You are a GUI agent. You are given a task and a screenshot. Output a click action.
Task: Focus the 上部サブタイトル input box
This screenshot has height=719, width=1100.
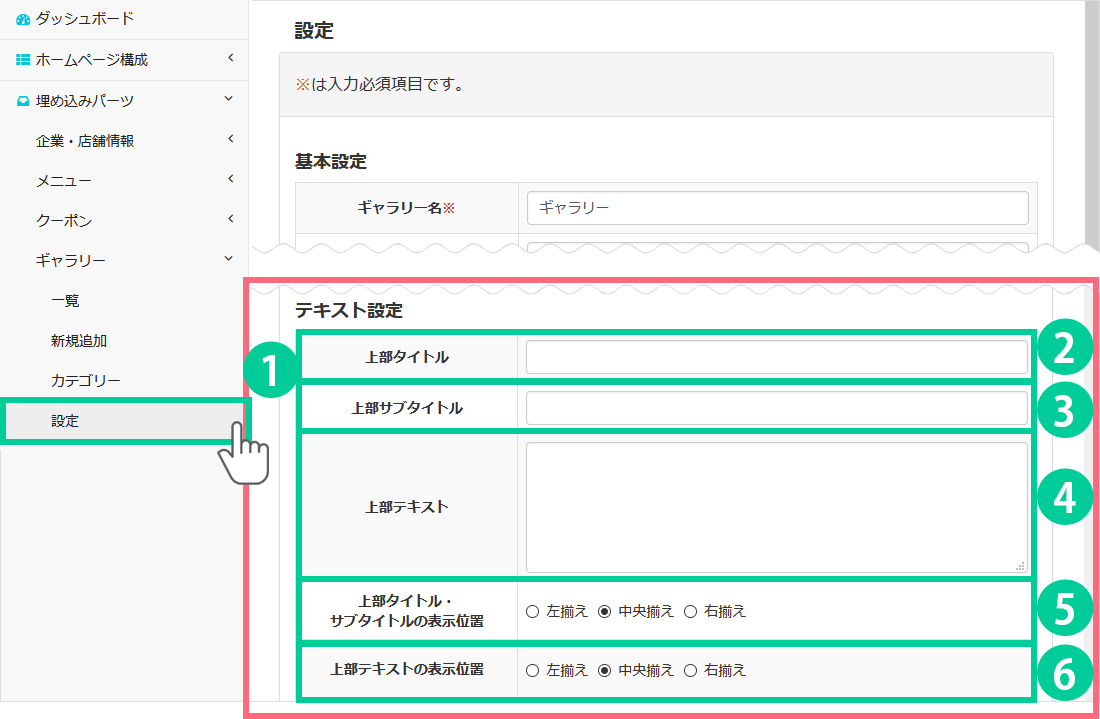776,408
